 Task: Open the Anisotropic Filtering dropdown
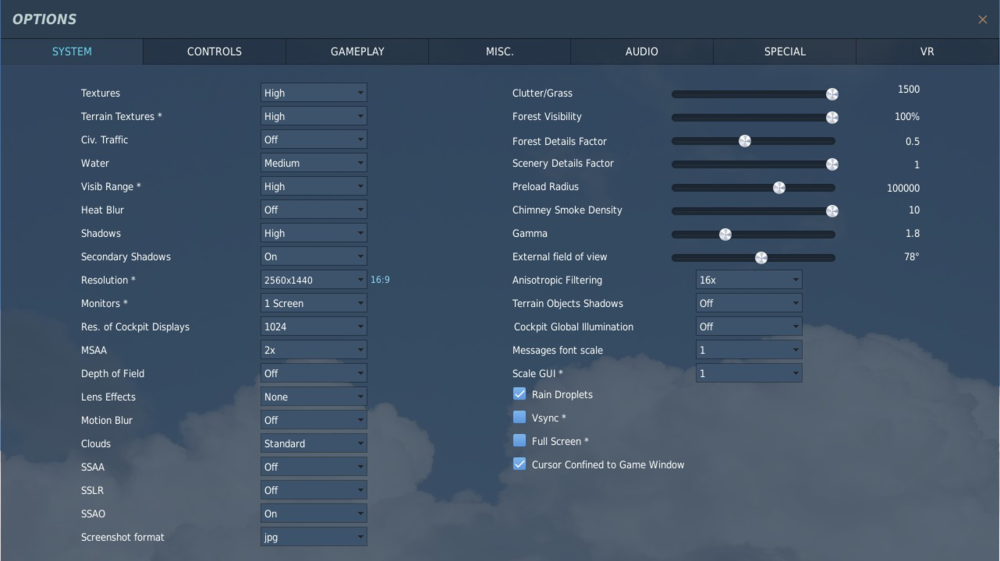click(748, 280)
